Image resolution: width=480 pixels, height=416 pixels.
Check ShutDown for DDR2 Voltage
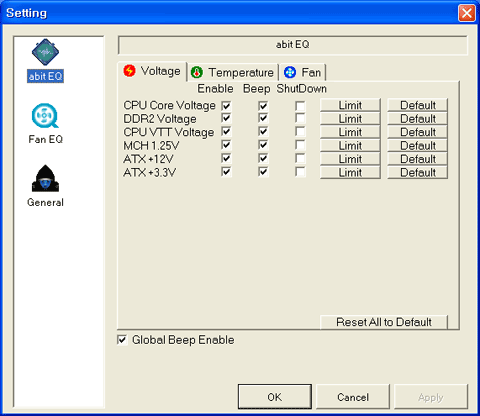[x=300, y=118]
